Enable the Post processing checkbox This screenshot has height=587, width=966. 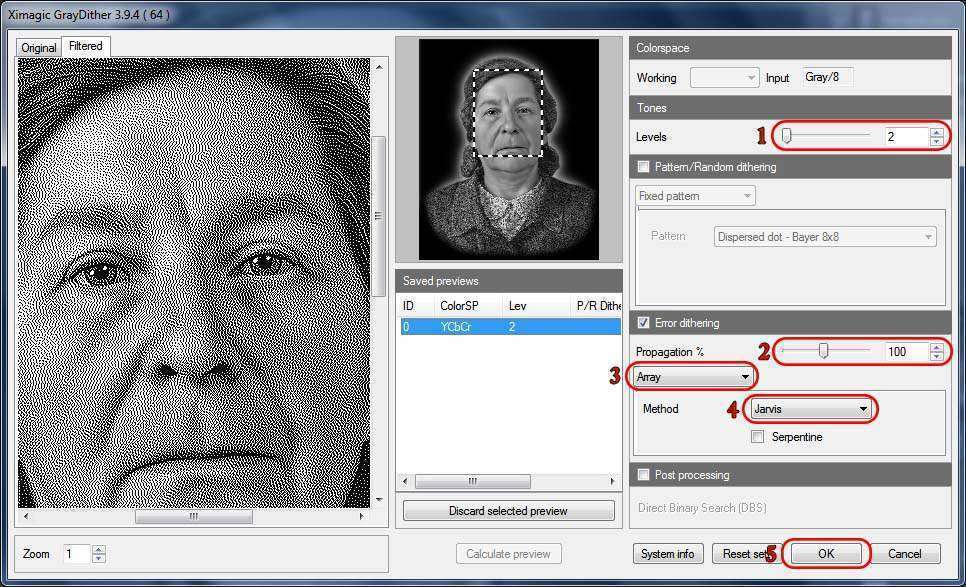tap(643, 475)
